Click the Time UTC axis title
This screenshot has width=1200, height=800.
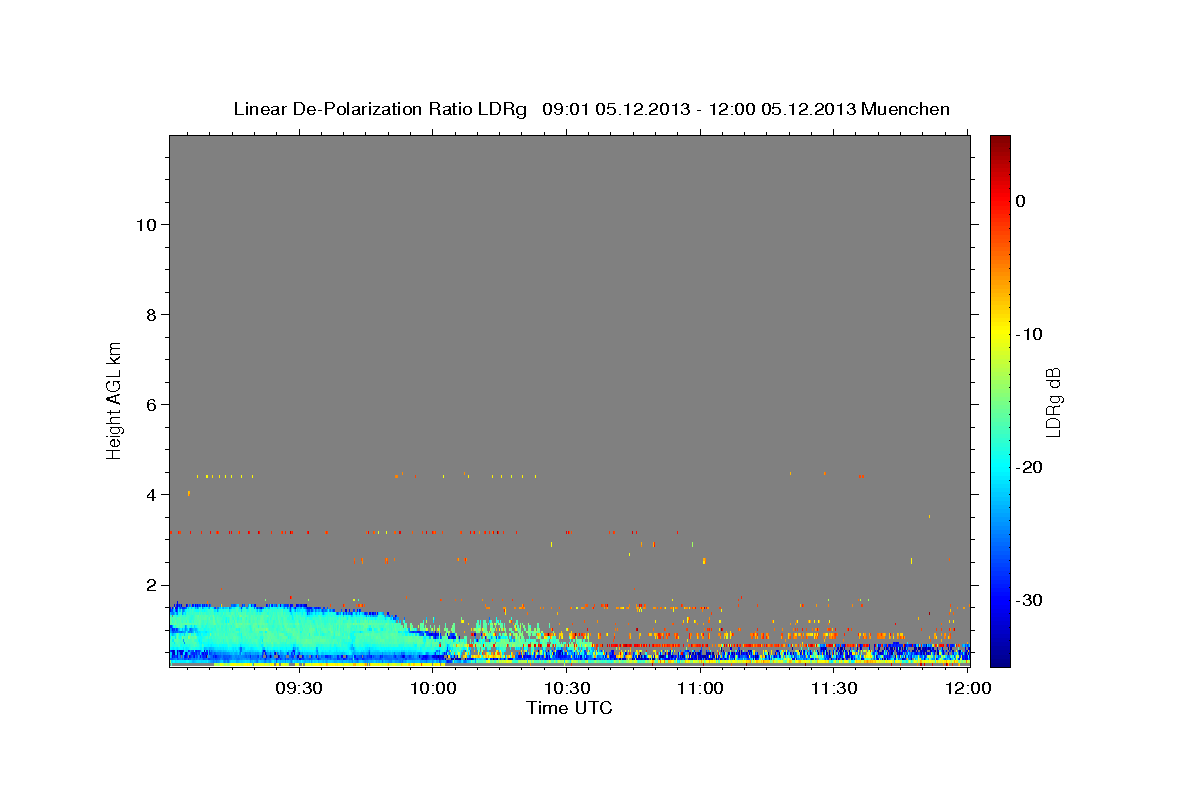click(569, 708)
